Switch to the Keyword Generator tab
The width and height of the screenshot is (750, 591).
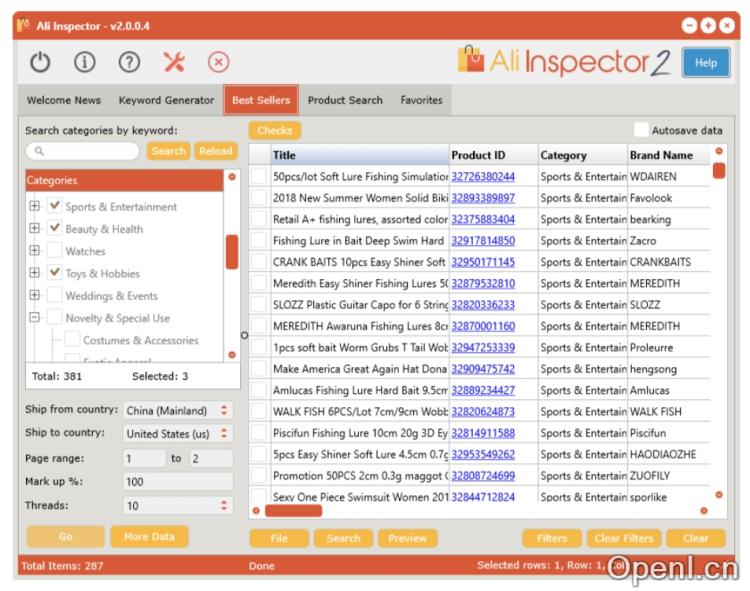point(166,100)
